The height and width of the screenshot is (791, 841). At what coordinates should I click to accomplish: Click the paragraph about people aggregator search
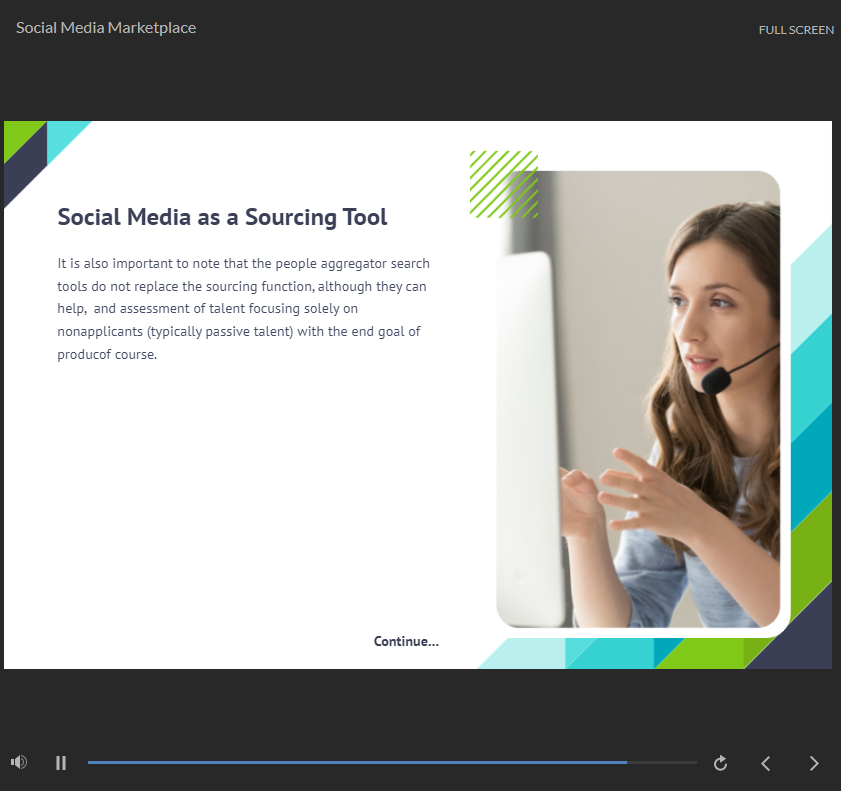244,309
